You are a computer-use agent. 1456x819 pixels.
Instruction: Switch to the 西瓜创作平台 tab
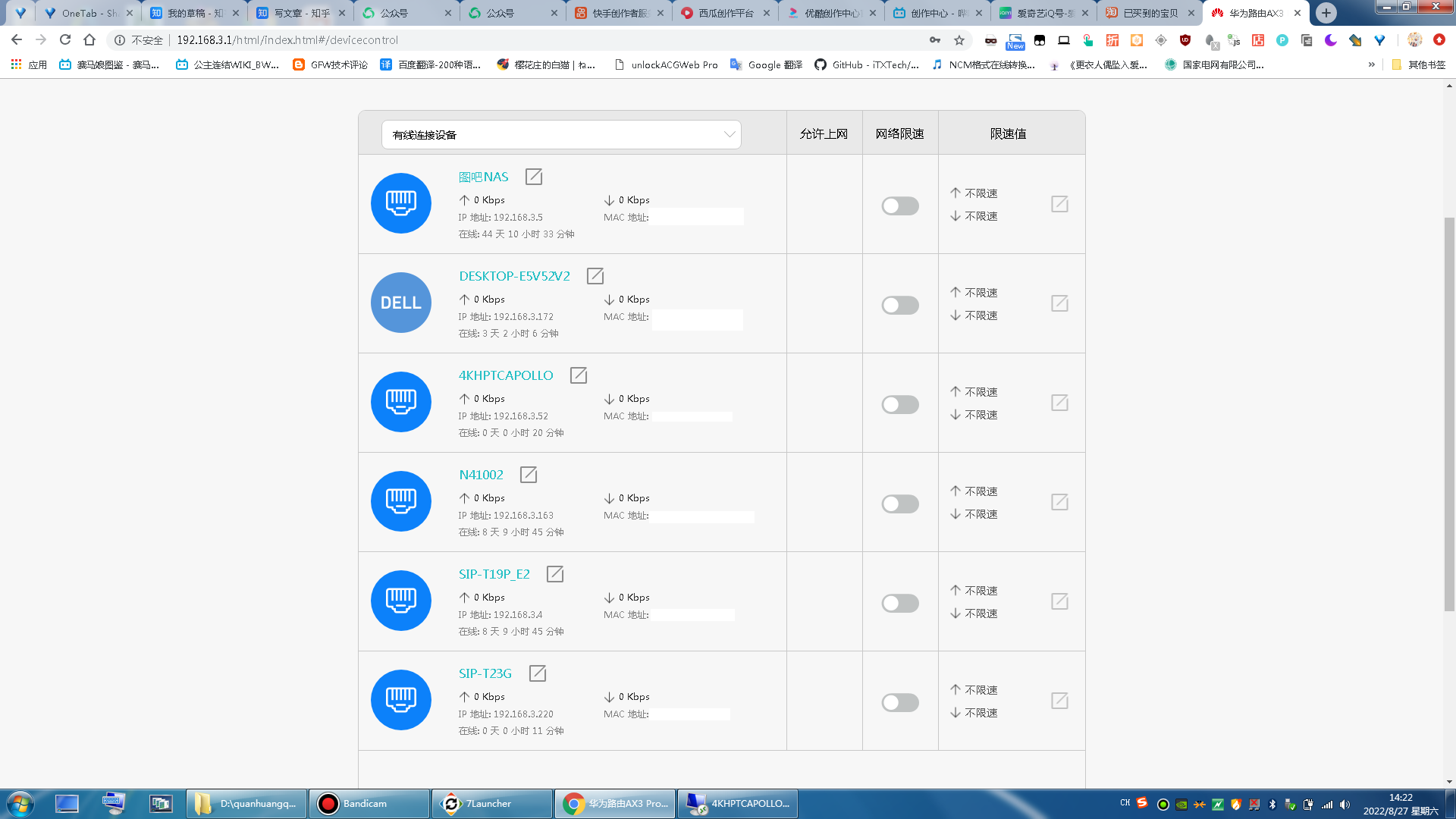pos(724,13)
